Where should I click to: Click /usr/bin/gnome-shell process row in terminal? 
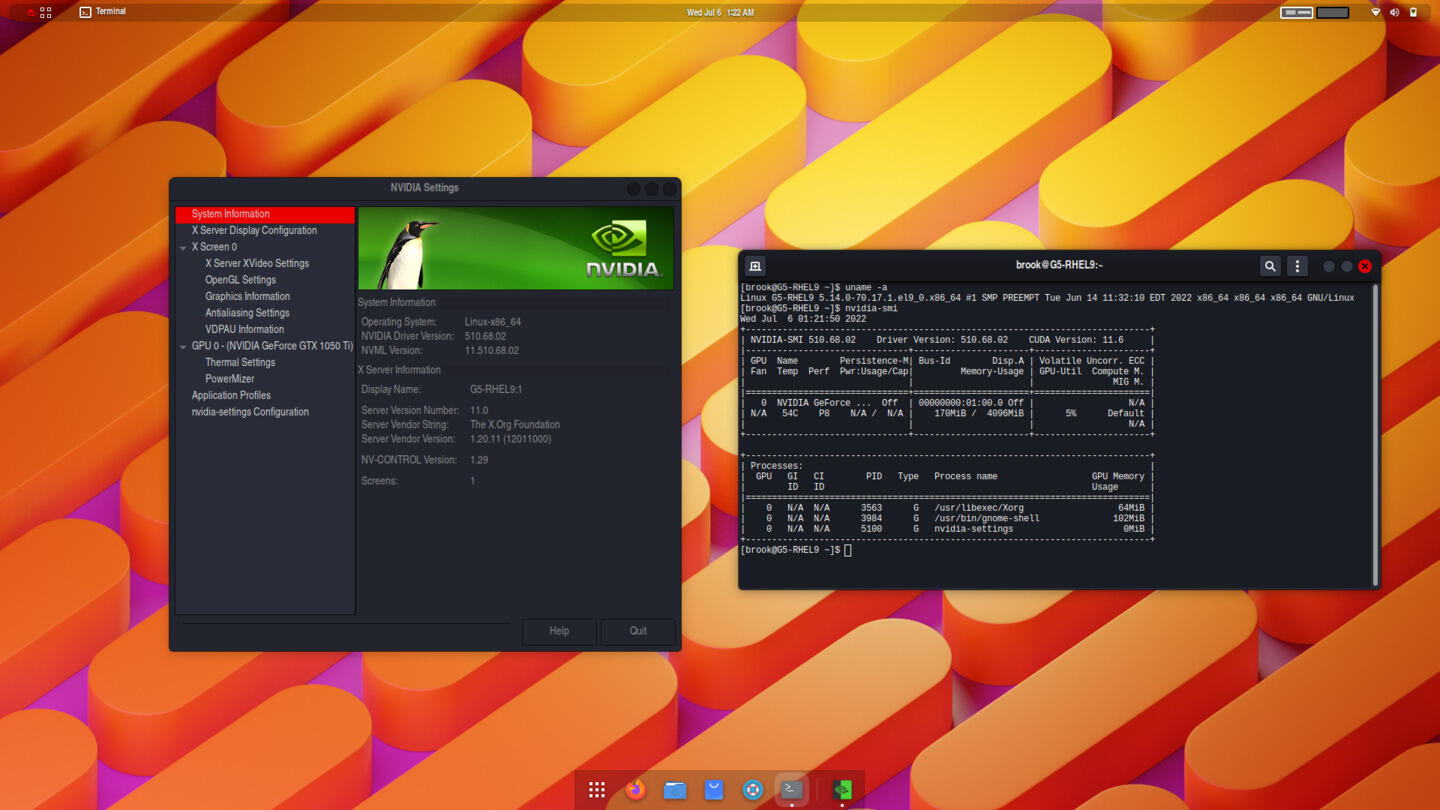[948, 519]
